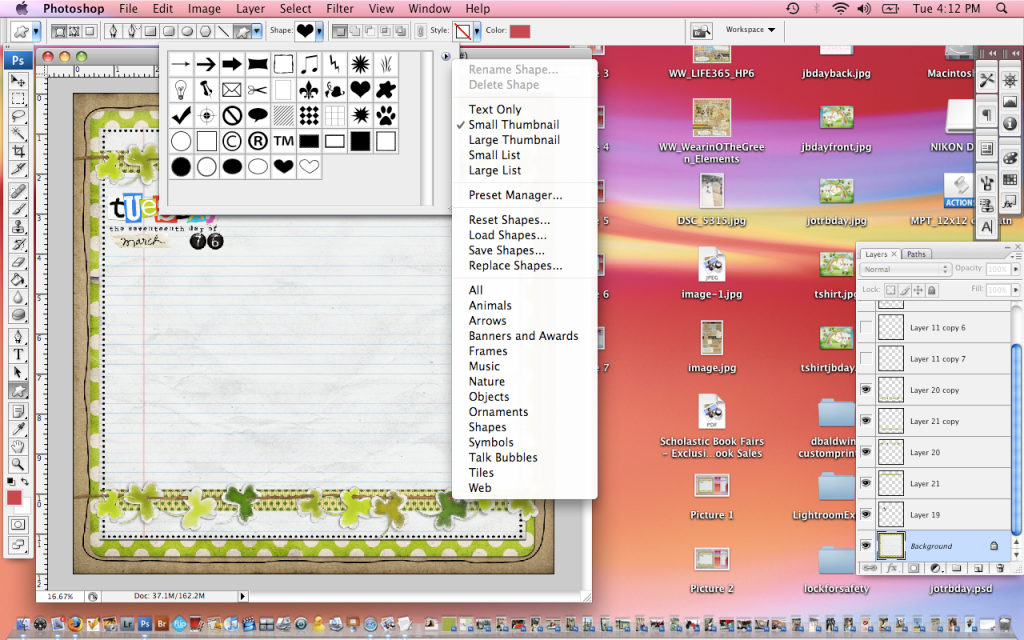Open the Workspace dropdown
The width and height of the screenshot is (1024, 640).
click(750, 30)
